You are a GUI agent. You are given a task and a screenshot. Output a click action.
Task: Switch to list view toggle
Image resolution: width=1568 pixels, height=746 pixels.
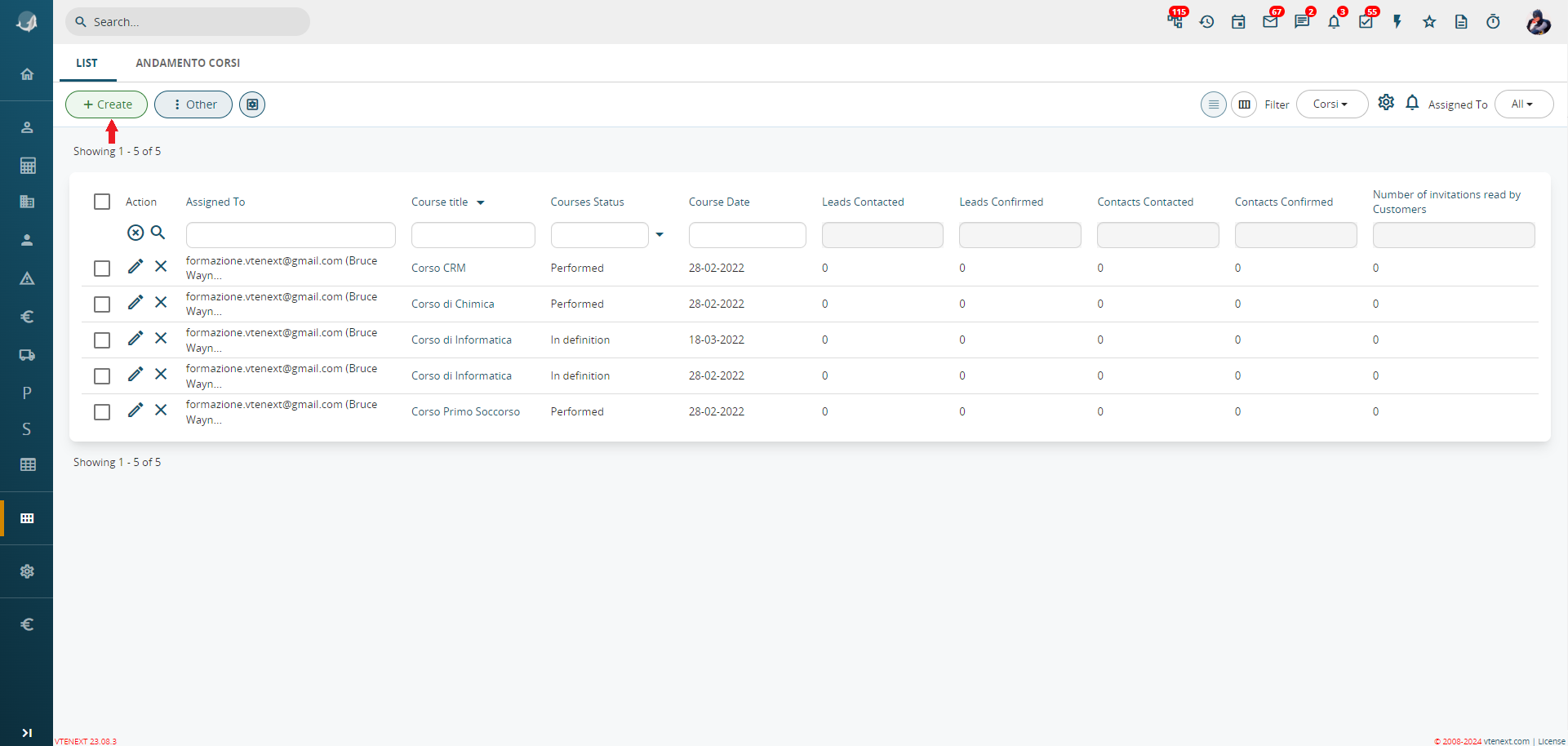[x=1214, y=104]
